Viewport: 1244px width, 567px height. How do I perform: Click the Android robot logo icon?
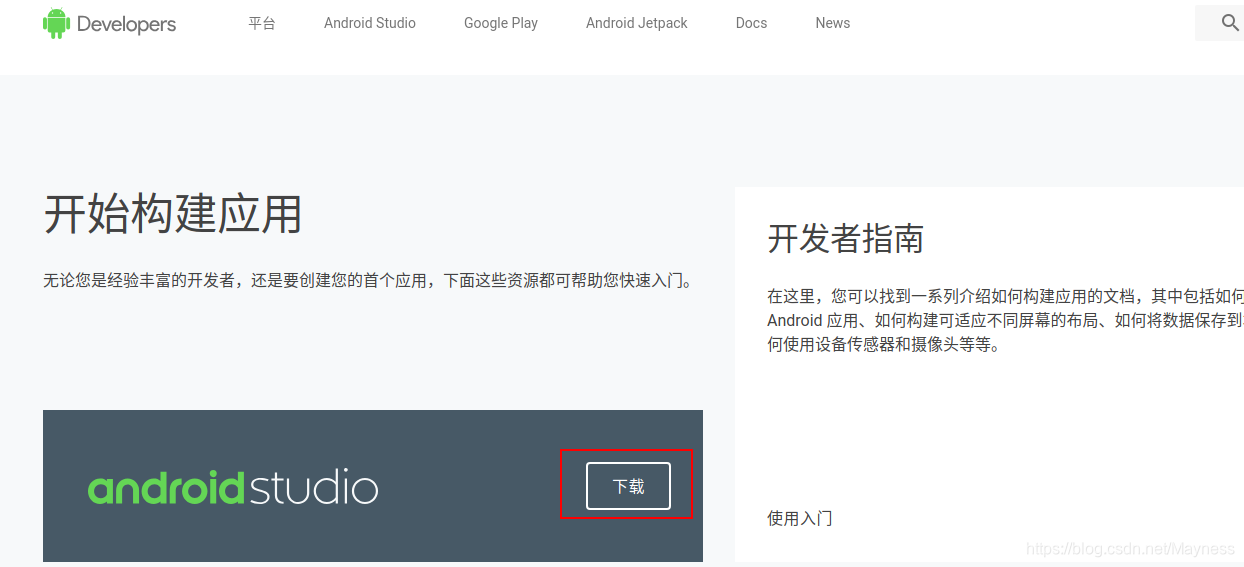tap(57, 23)
